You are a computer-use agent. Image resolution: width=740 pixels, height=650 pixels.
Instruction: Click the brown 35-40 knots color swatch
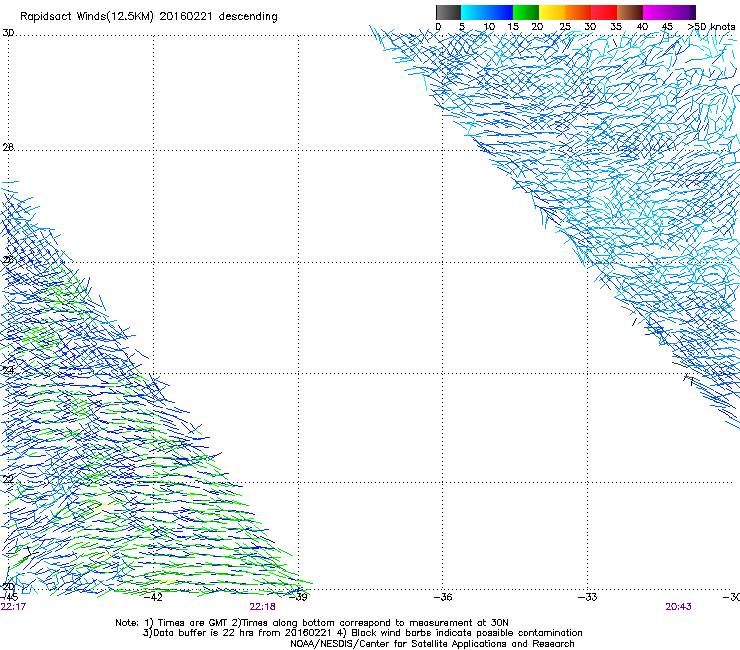coord(630,12)
